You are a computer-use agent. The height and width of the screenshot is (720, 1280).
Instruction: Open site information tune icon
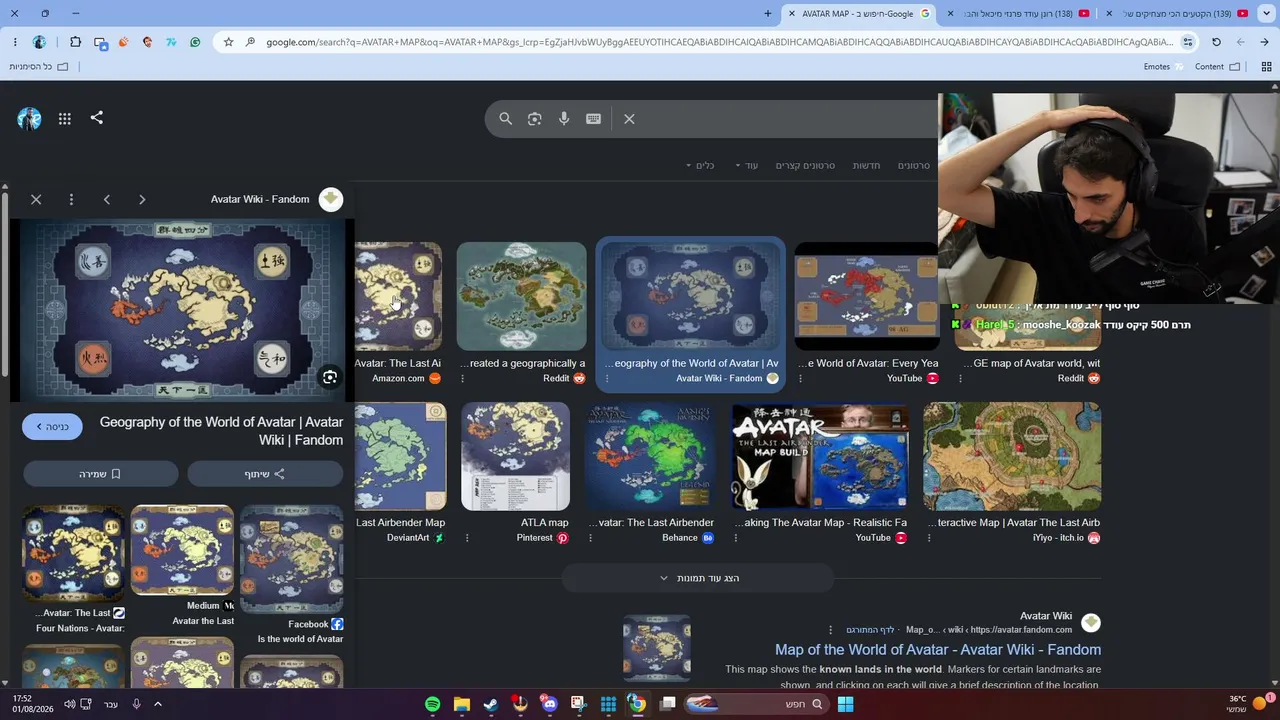(1188, 42)
